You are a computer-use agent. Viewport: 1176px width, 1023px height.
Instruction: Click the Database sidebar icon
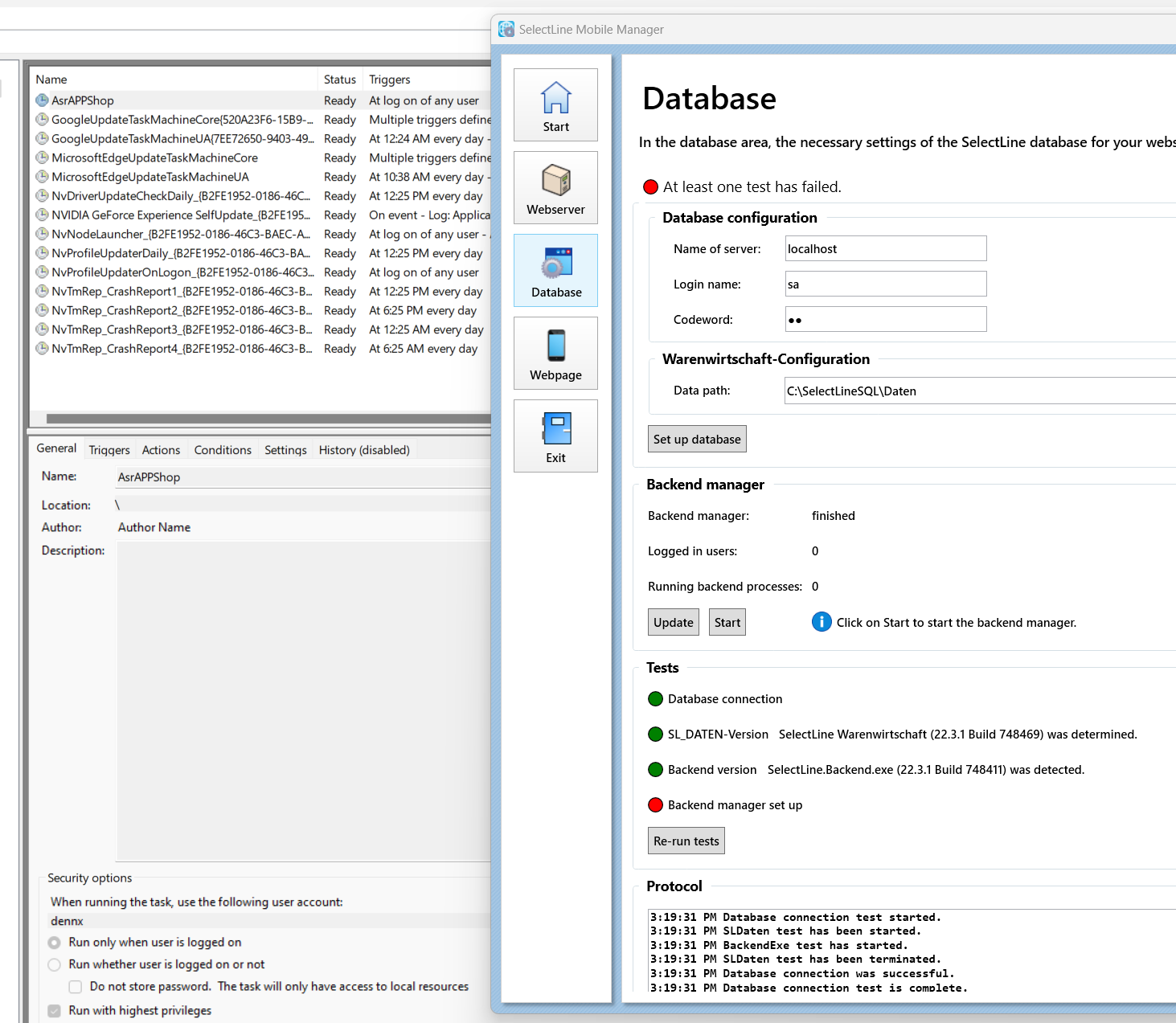click(x=555, y=270)
